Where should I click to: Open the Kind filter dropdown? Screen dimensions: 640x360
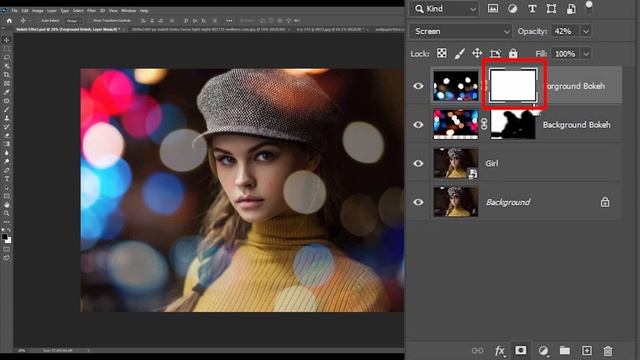[444, 9]
